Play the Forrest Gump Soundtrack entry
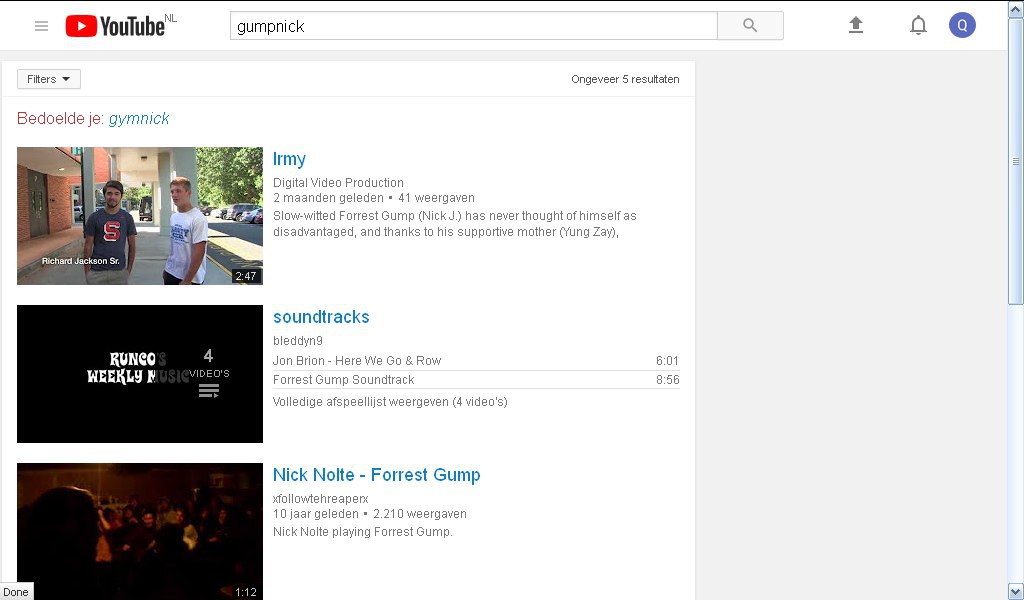This screenshot has height=600, width=1024. 344,380
